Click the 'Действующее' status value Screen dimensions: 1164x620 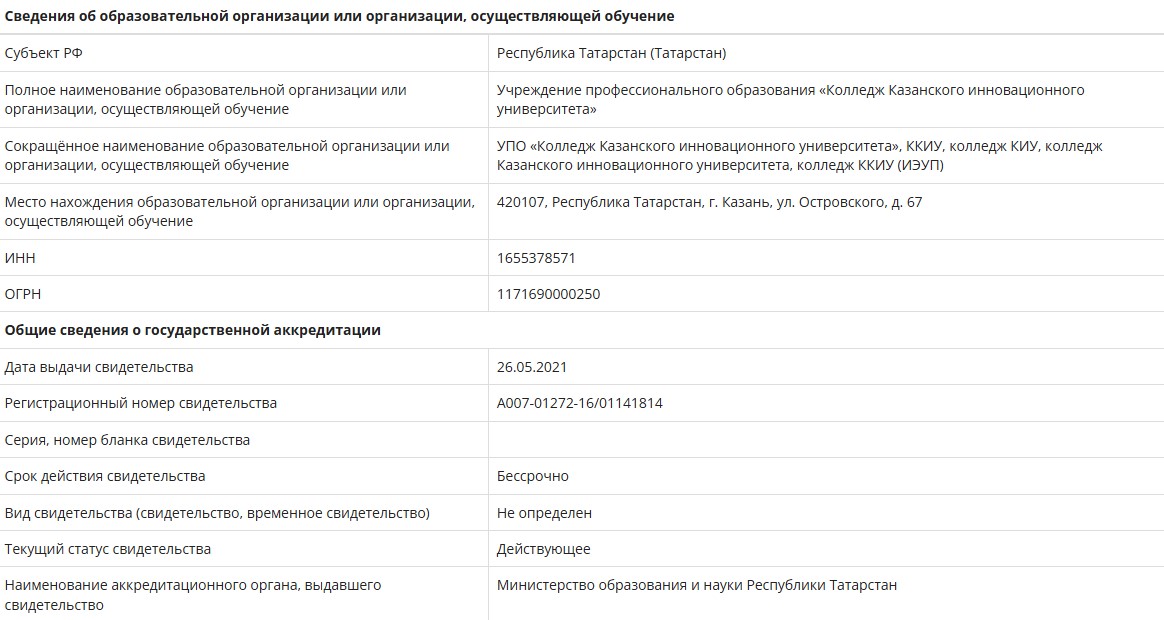(544, 549)
